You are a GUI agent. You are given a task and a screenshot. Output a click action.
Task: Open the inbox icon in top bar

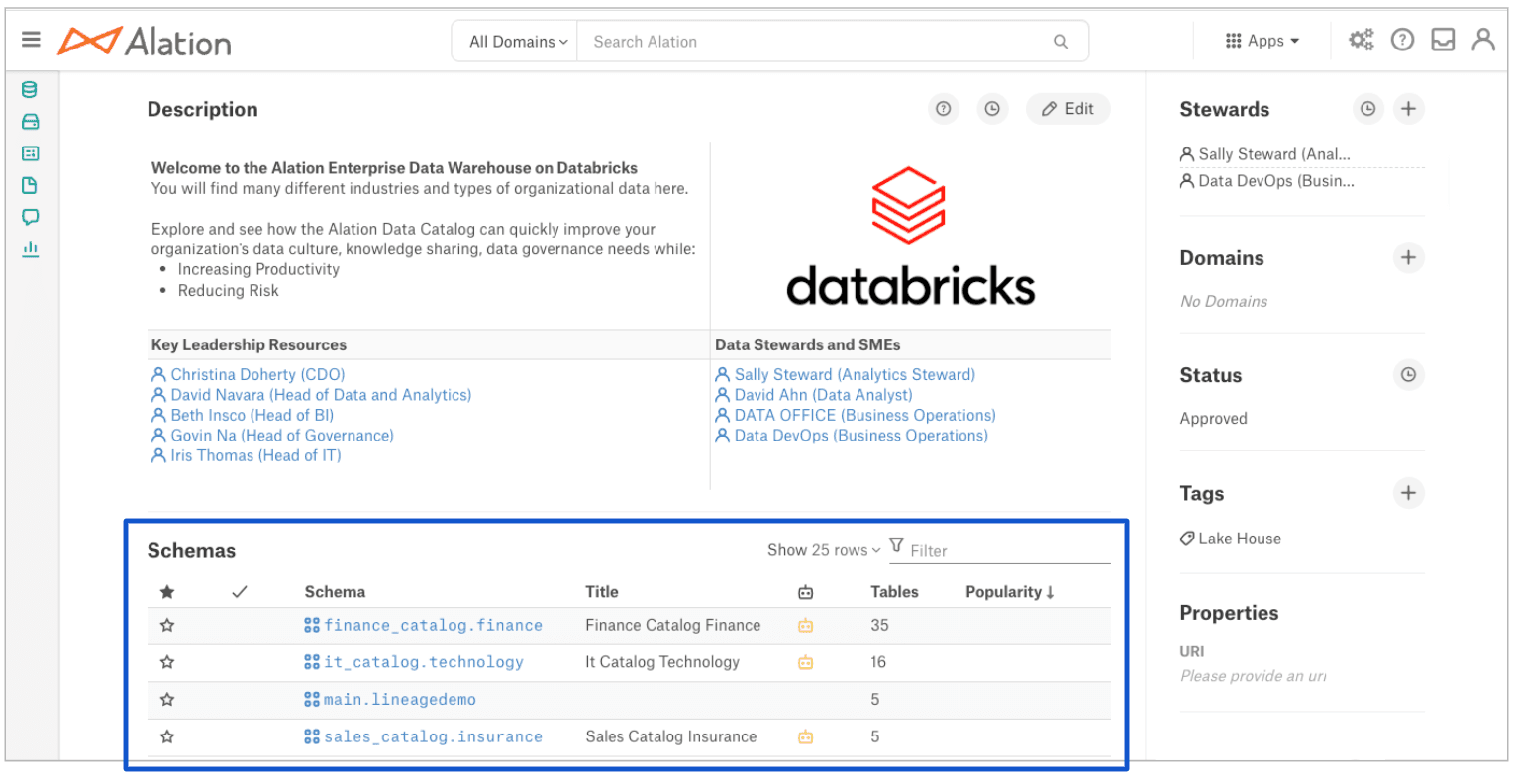(1442, 40)
